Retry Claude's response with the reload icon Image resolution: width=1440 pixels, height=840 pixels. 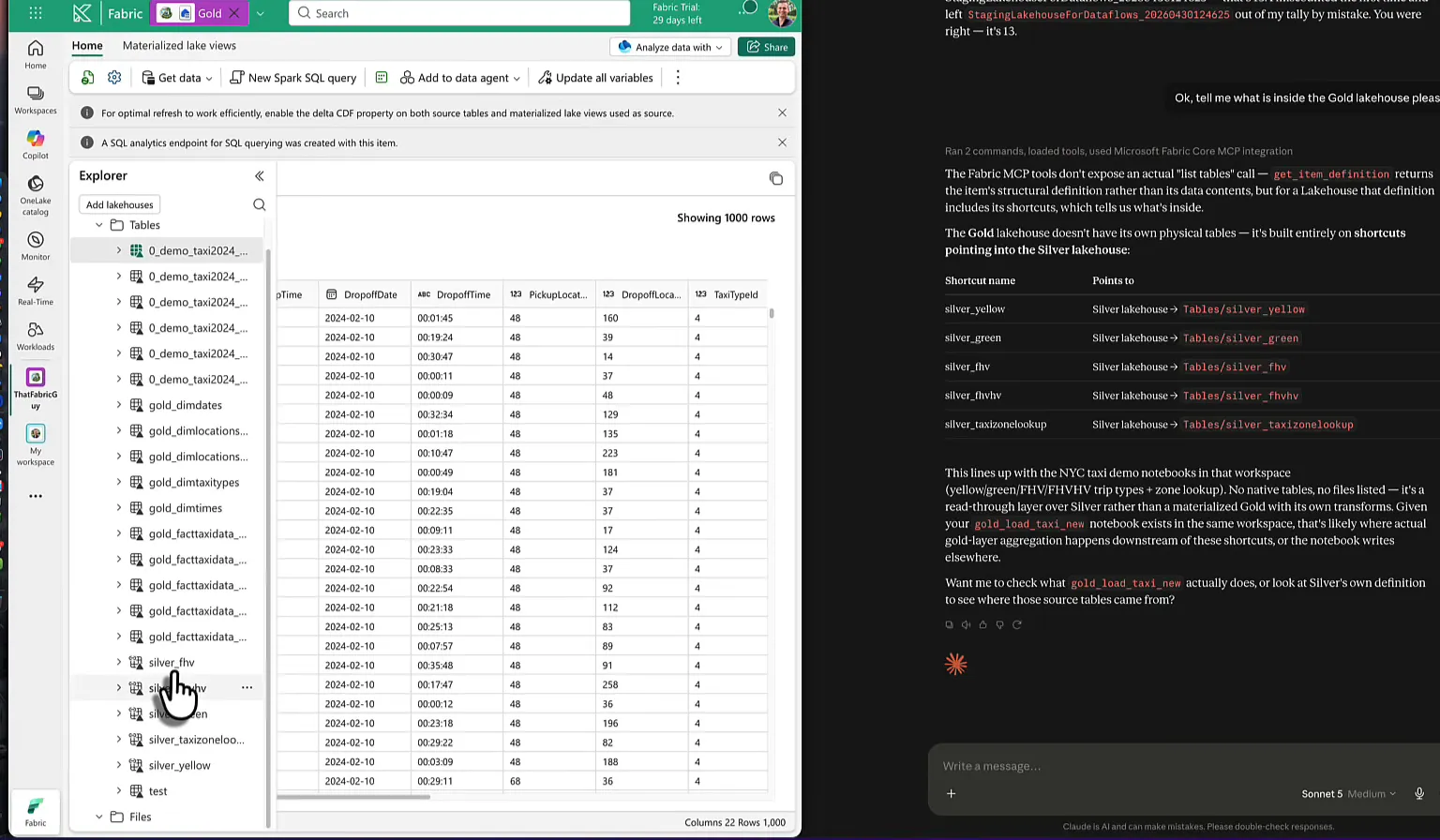point(1016,624)
